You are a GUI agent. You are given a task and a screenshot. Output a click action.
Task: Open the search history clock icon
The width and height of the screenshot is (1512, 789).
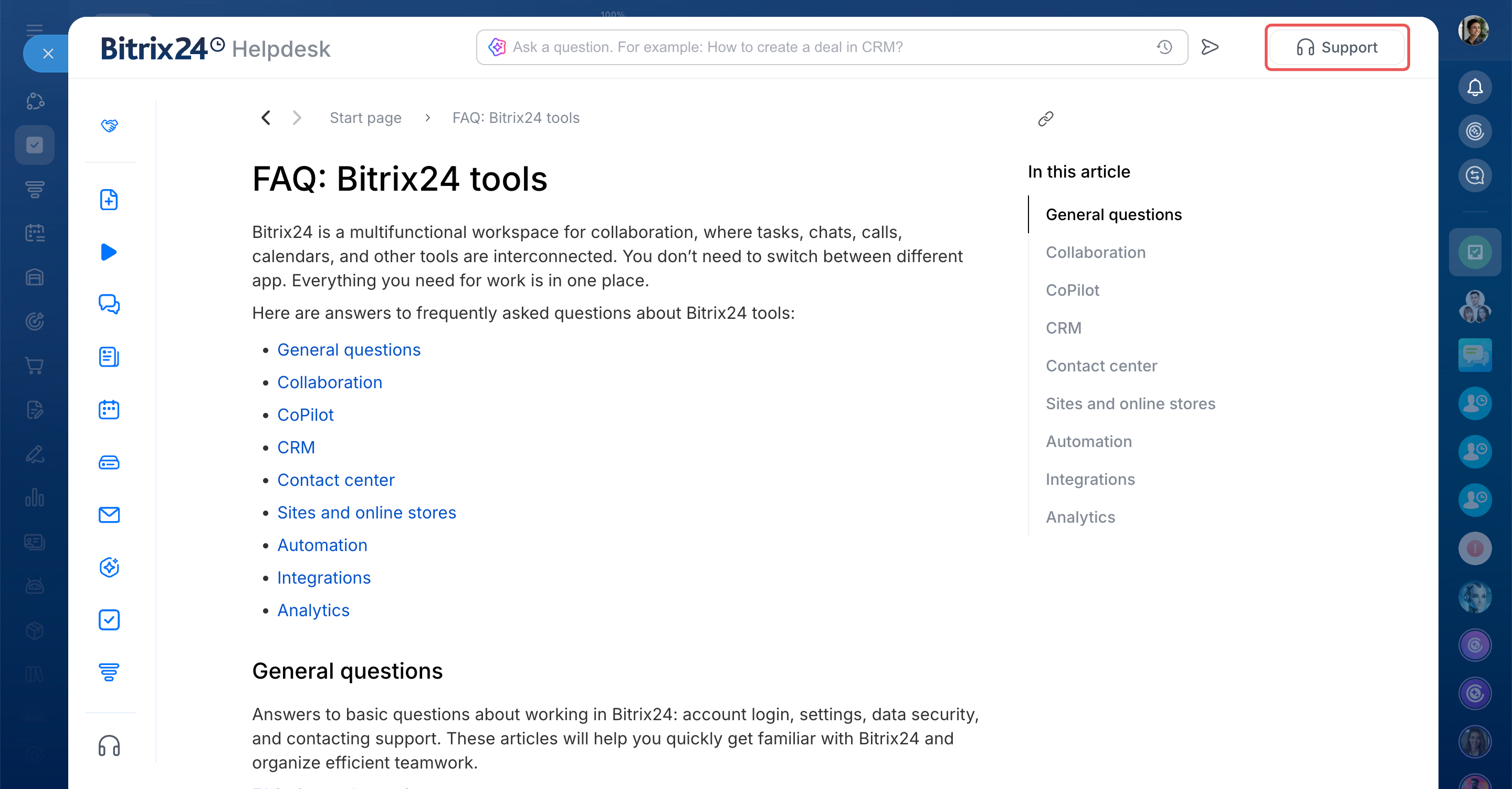(x=1164, y=47)
